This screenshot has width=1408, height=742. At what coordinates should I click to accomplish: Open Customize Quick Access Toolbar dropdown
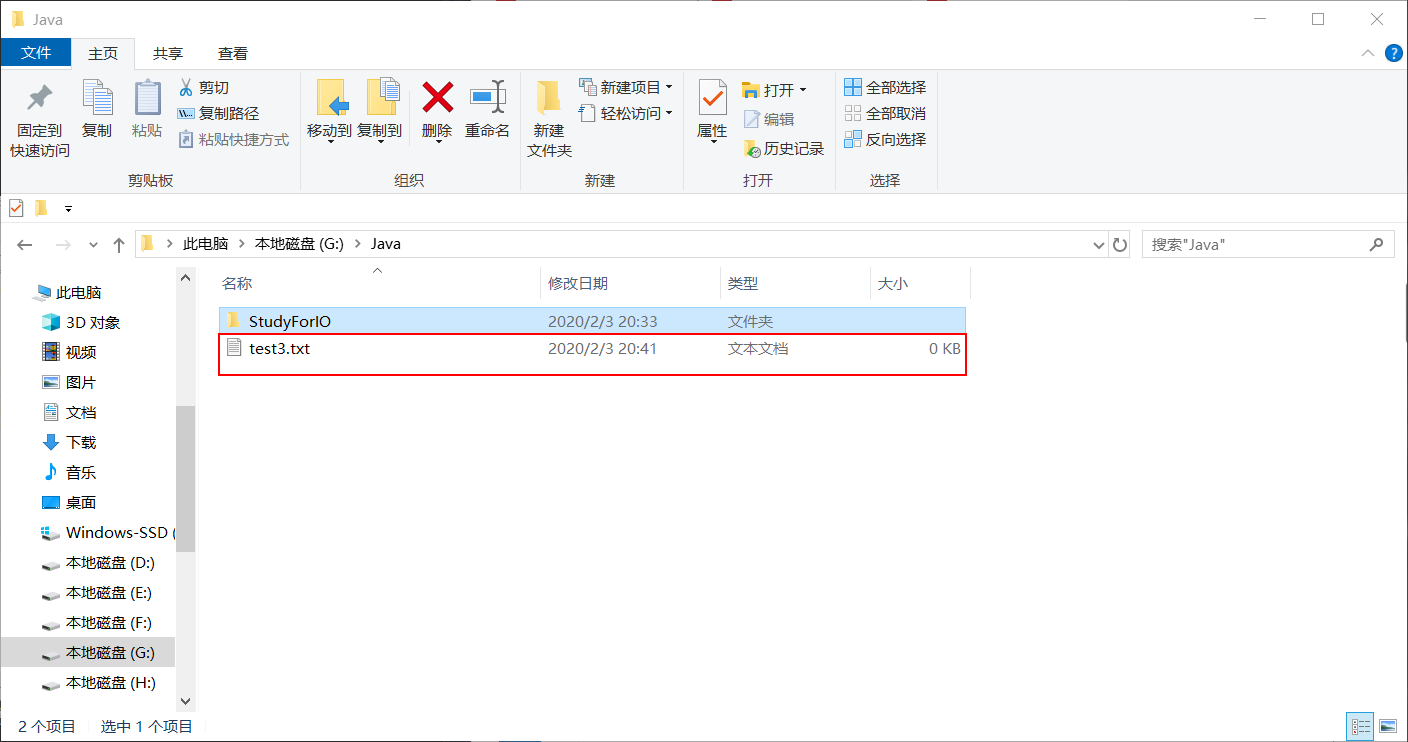pos(68,209)
